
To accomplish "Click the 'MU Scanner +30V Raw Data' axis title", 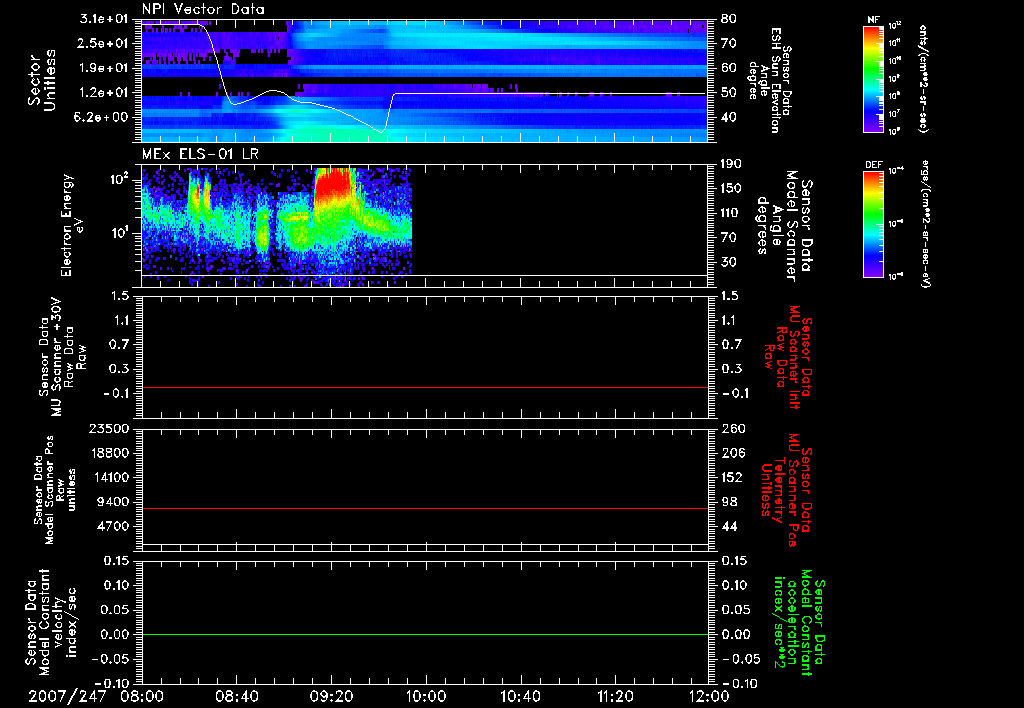I will coord(62,357).
